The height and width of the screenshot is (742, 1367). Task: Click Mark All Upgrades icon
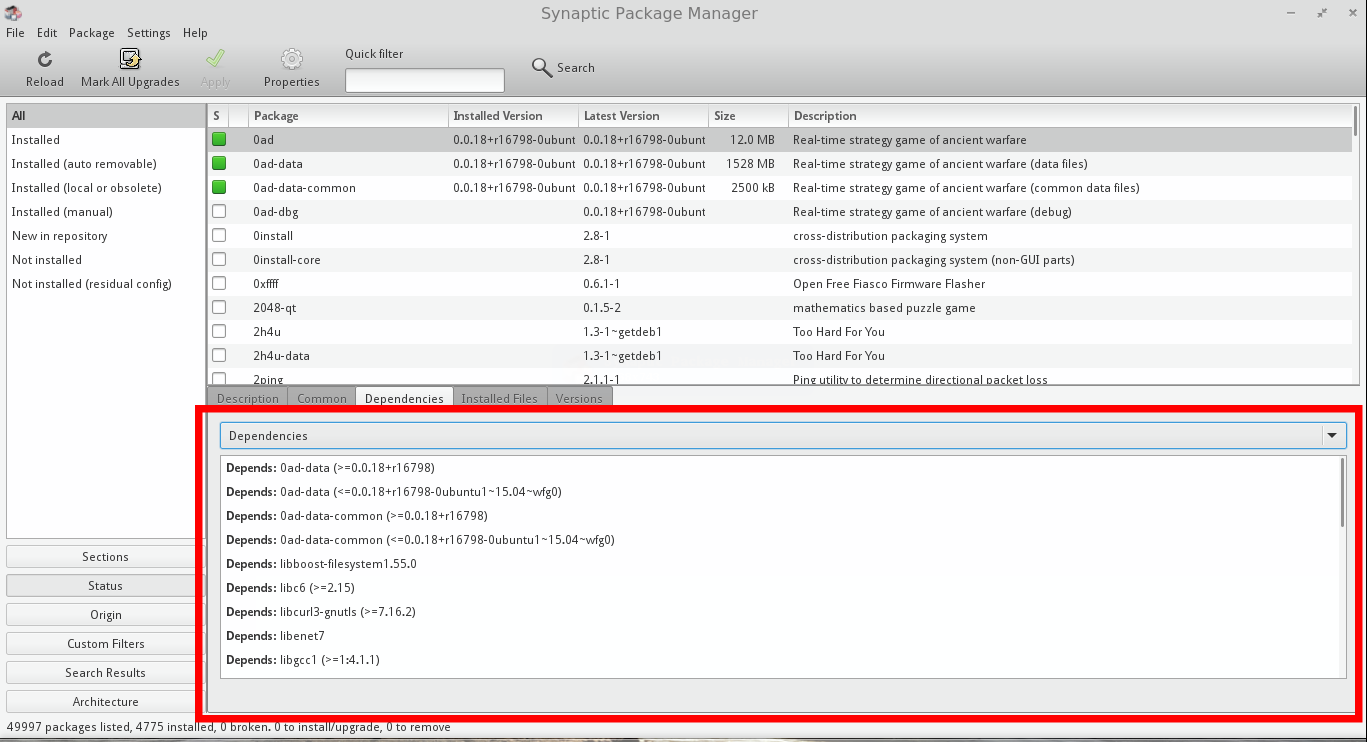[130, 59]
